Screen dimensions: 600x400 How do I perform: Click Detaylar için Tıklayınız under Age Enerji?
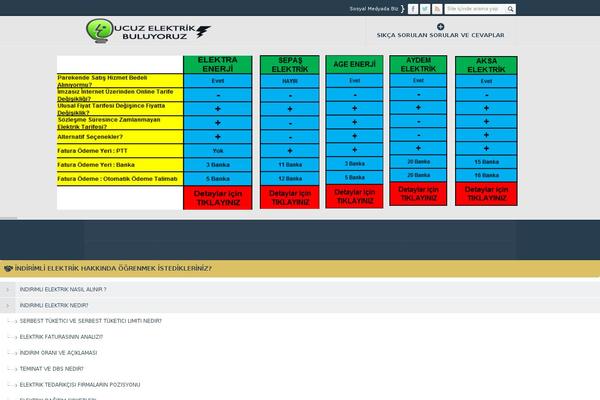(354, 196)
